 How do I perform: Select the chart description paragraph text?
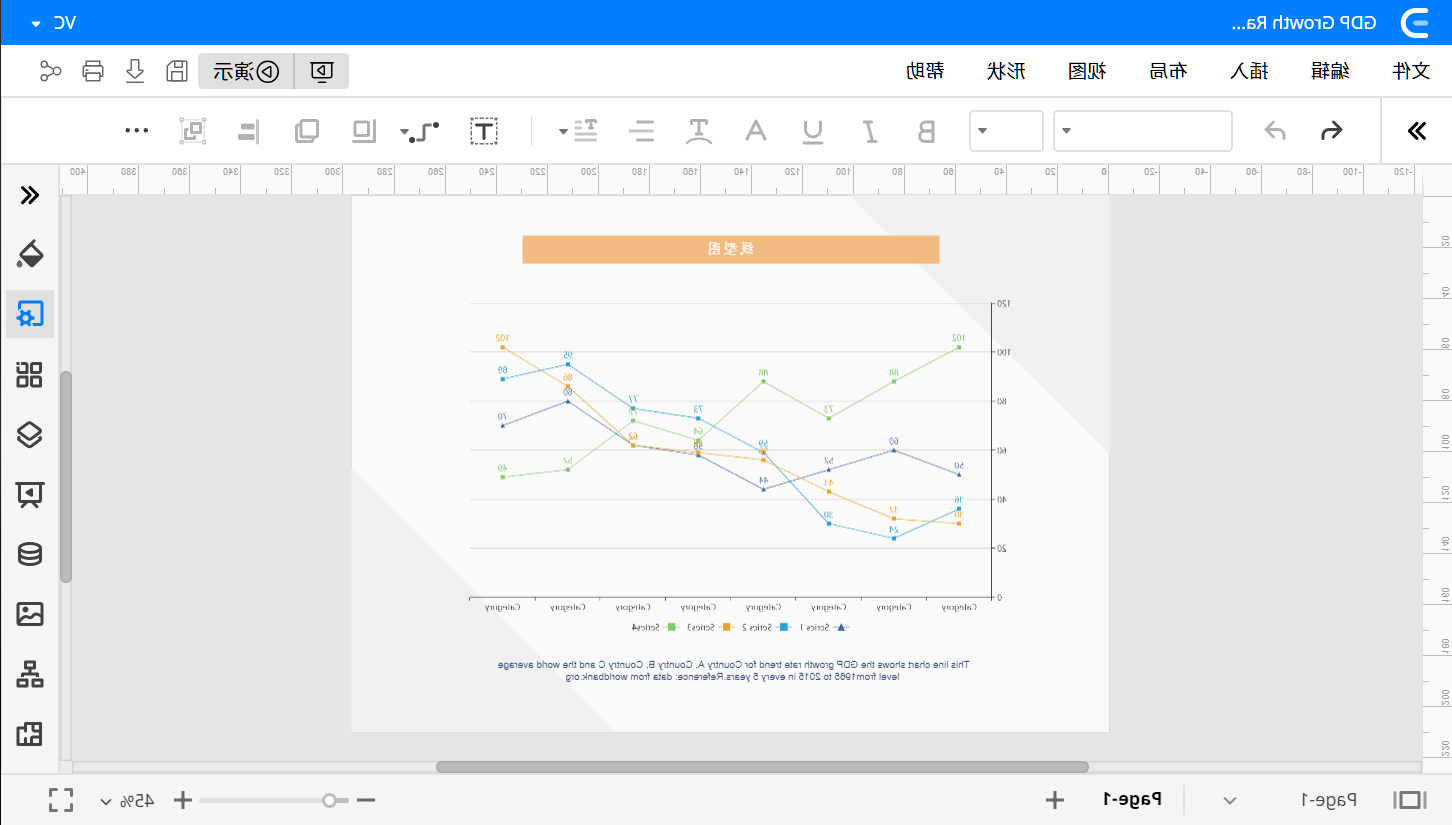point(733,670)
